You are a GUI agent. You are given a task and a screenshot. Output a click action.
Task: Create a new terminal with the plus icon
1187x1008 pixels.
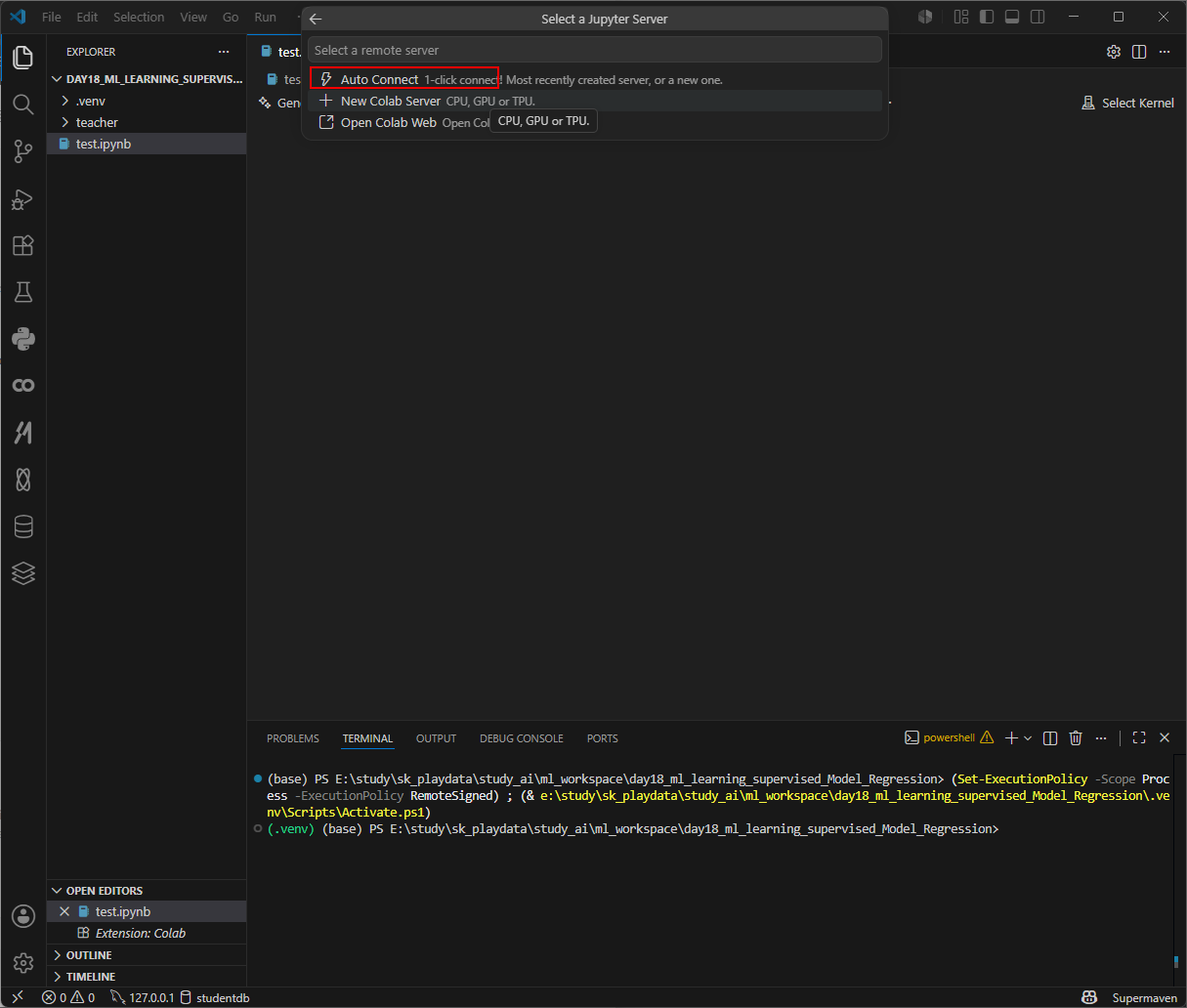point(1012,737)
